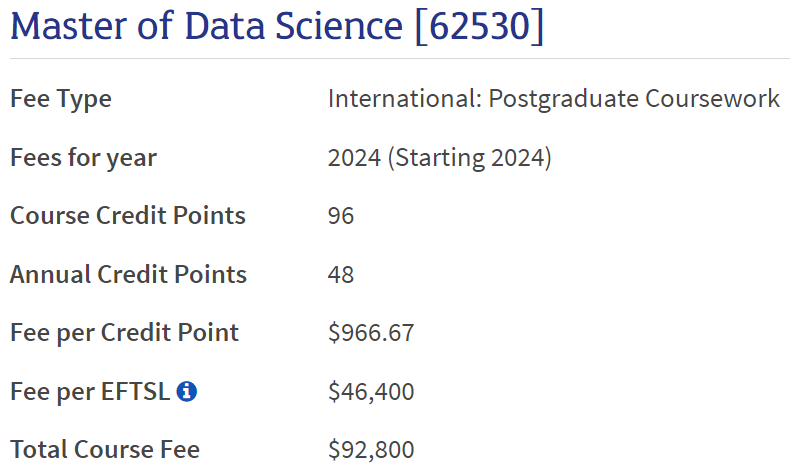This screenshot has width=790, height=474.
Task: Select the $92,800 total fee value
Action: point(371,449)
